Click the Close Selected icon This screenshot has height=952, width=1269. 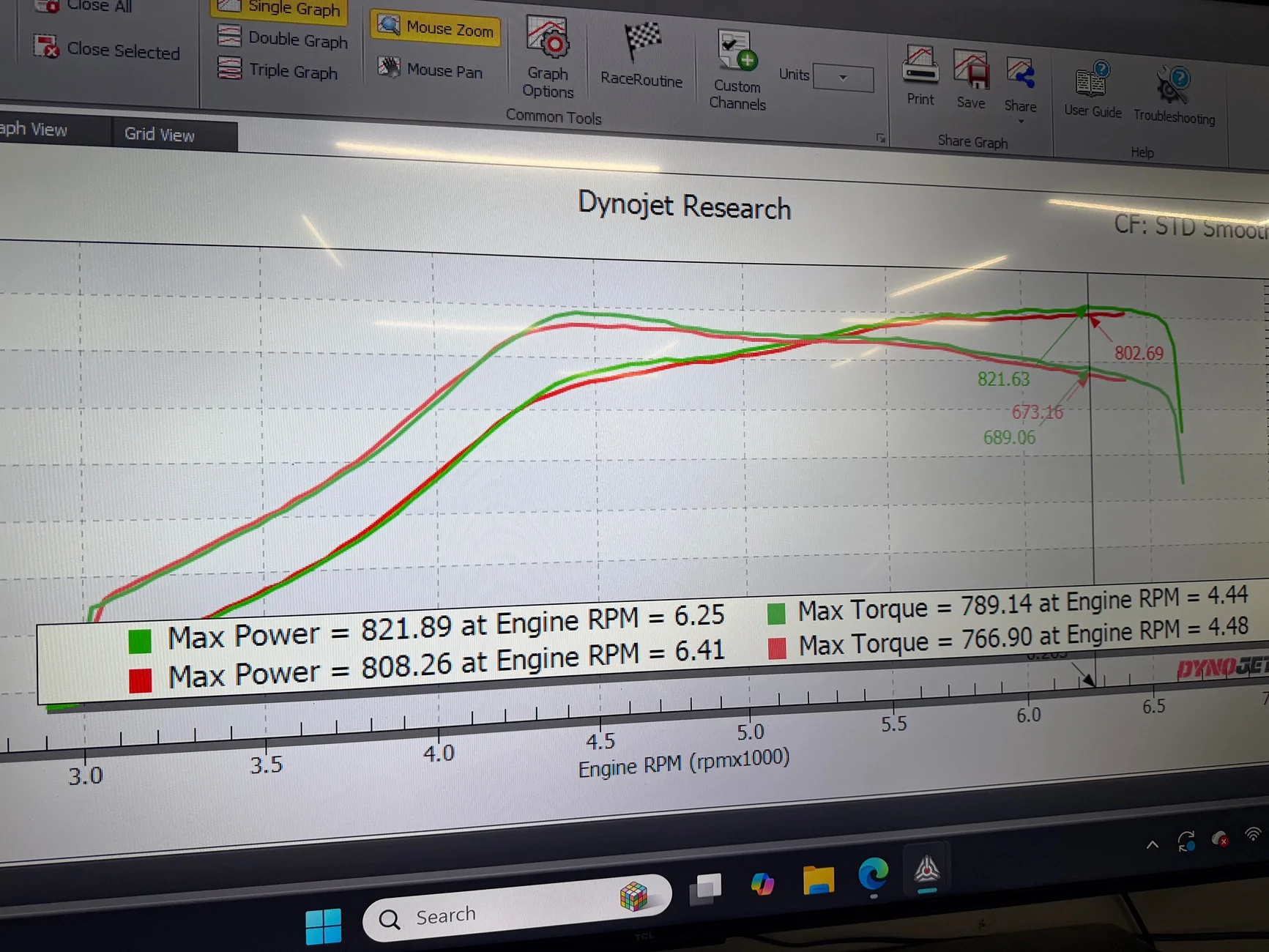45,47
